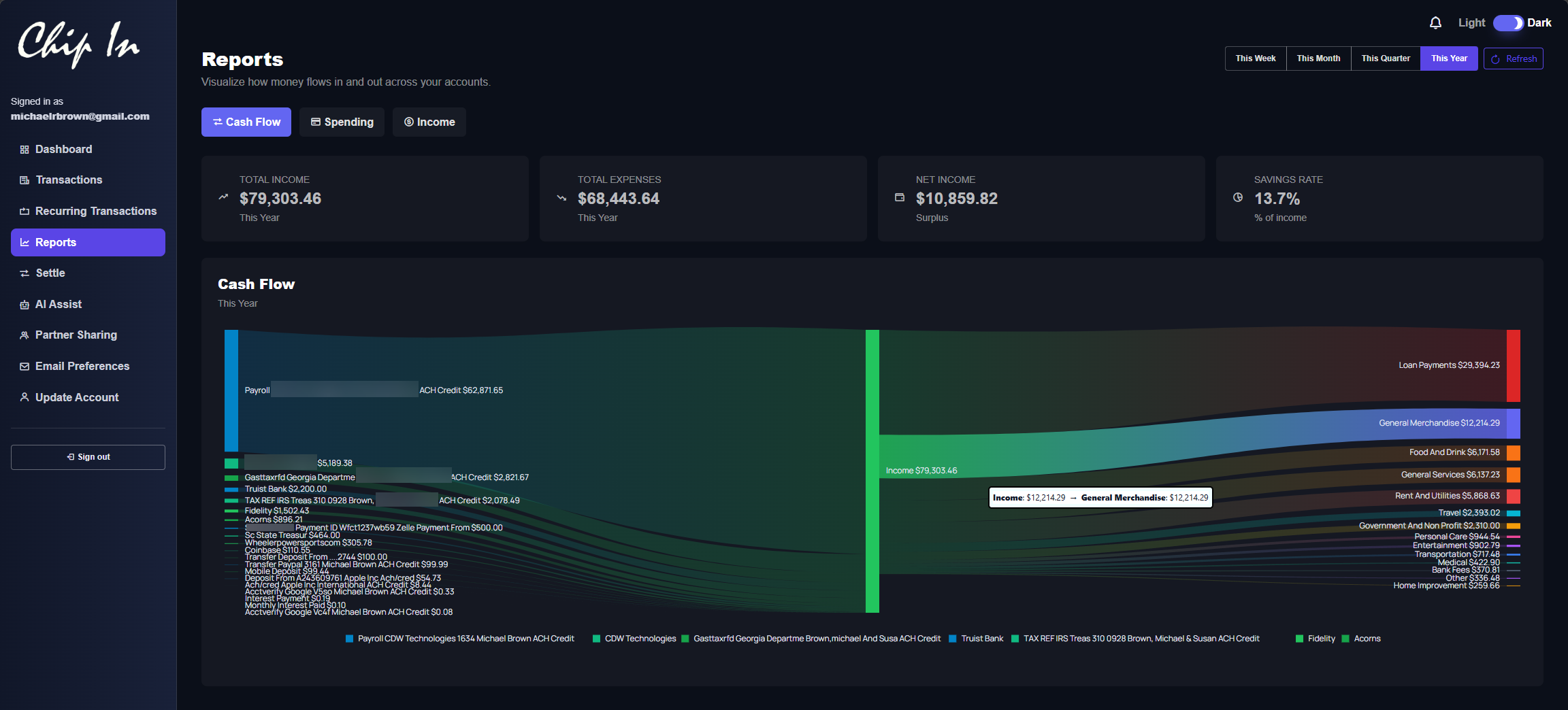Open Dashboard from the sidebar

pos(88,150)
